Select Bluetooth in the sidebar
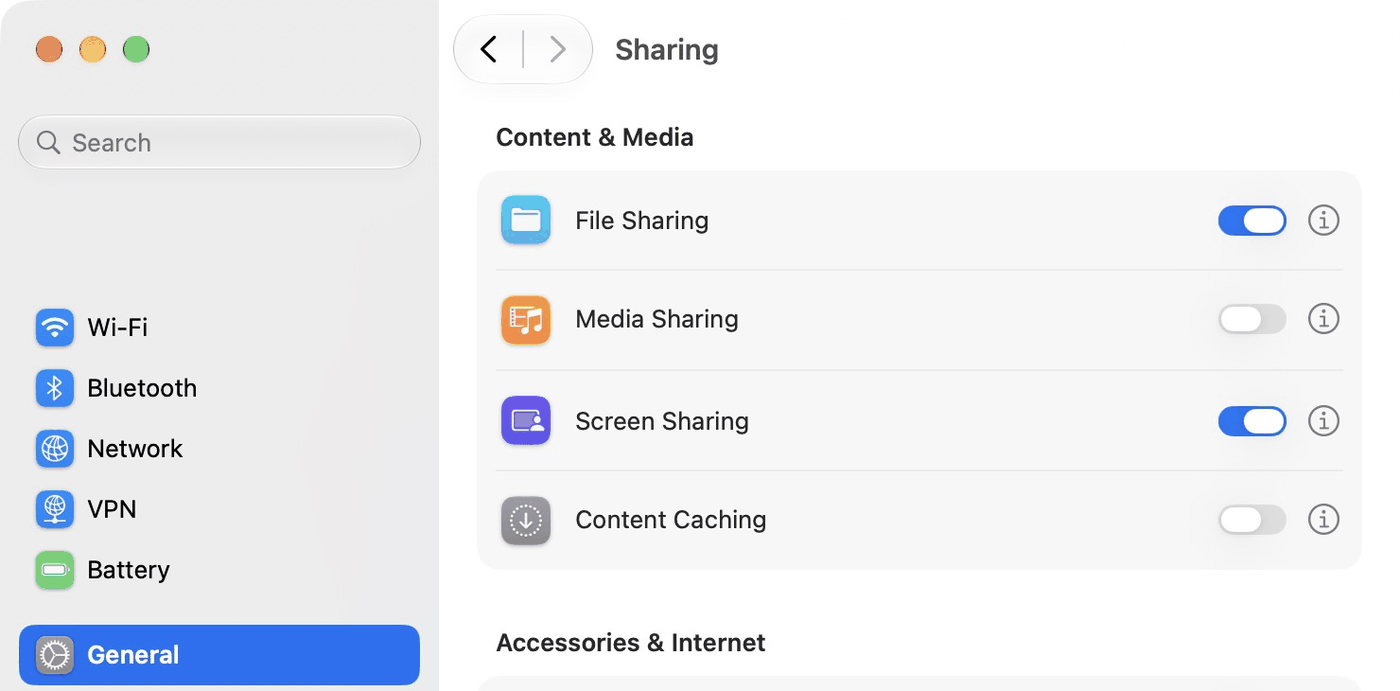Screen dimensions: 1400x691 pyautogui.click(x=219, y=388)
